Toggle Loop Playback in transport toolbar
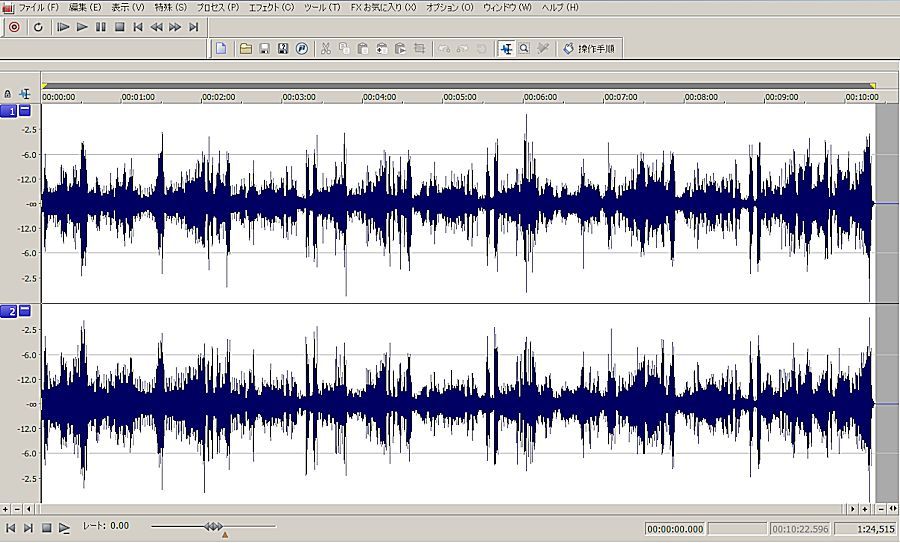900x543 pixels. pyautogui.click(x=38, y=27)
